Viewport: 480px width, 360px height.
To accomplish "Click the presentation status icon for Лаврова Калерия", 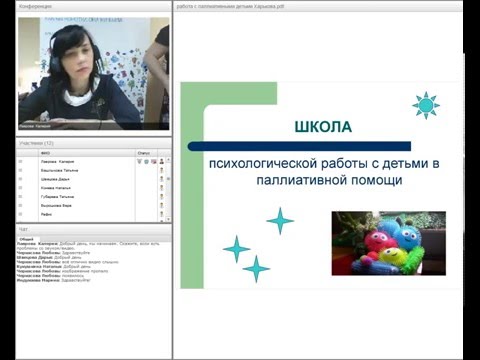I will pyautogui.click(x=153, y=161).
